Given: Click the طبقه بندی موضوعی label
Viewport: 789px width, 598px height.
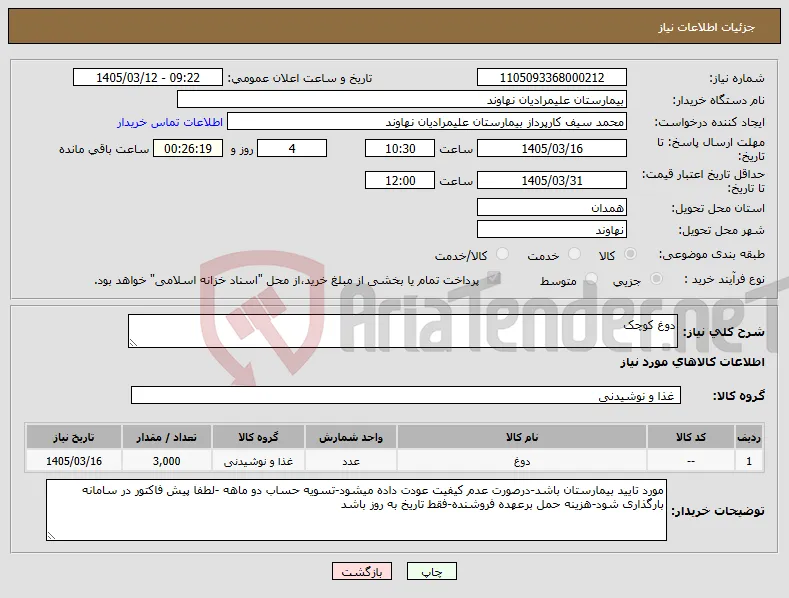Looking at the screenshot, I should pos(712,255).
